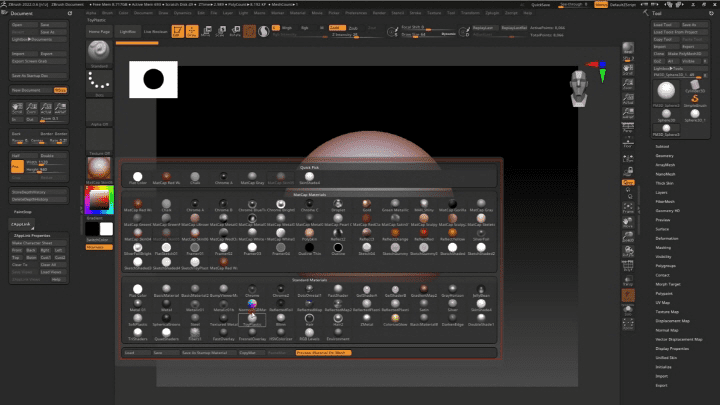The width and height of the screenshot is (720, 405).
Task: Open the Material menu
Action: coord(298,13)
